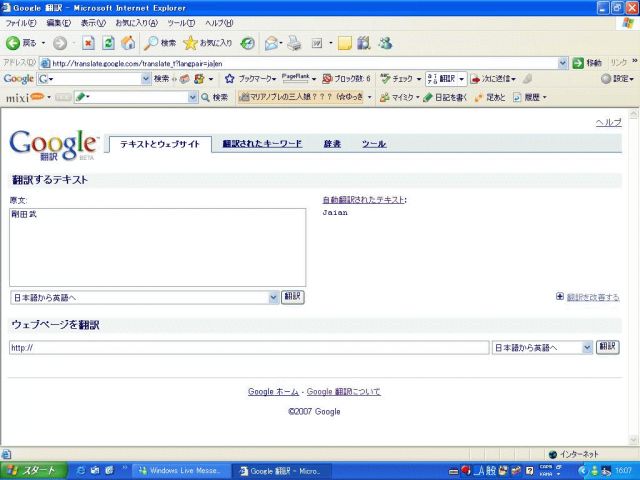The width and height of the screenshot is (640, 480).
Task: Open the ツール(T) menu
Action: point(181,23)
